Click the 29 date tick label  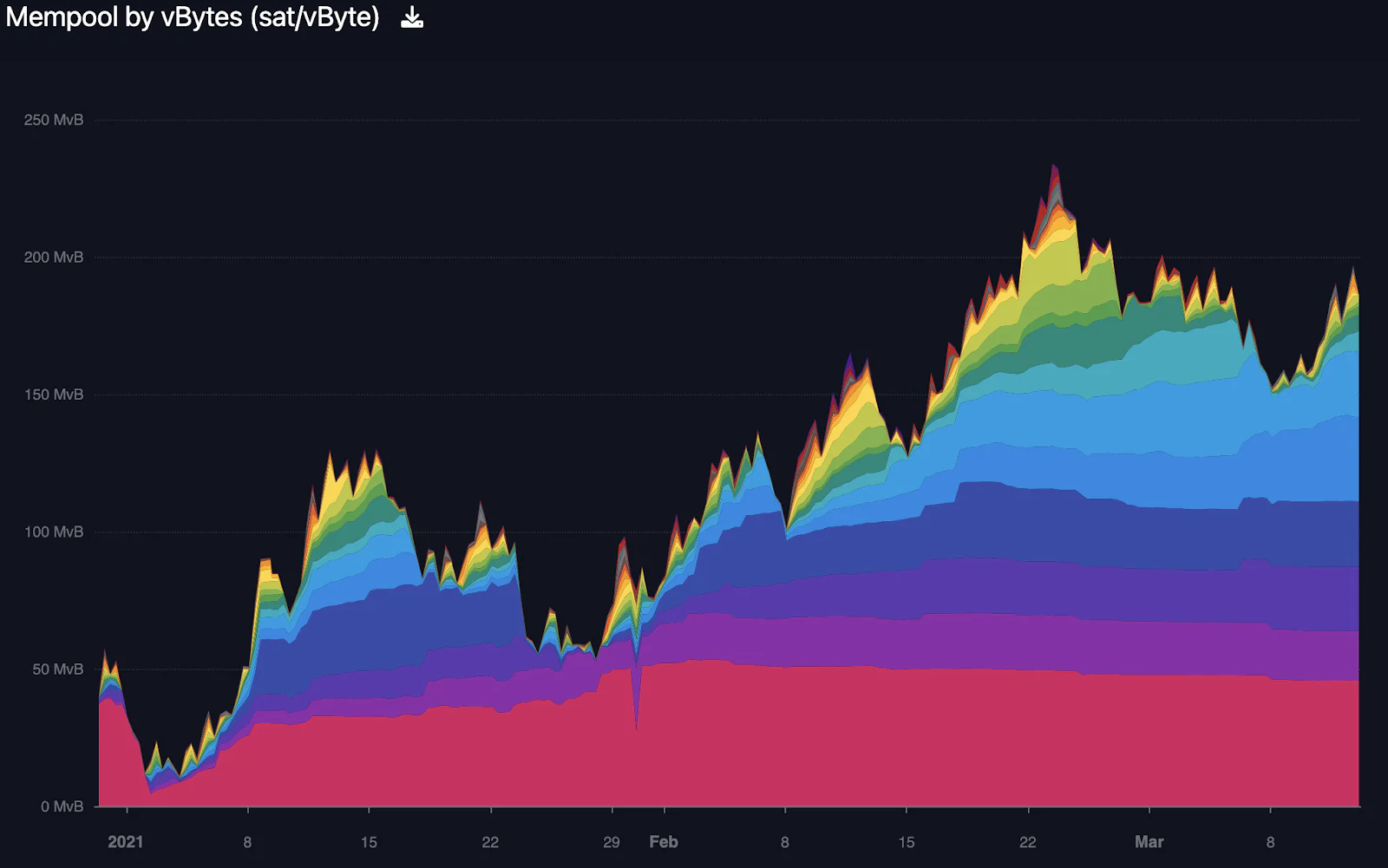coord(612,842)
